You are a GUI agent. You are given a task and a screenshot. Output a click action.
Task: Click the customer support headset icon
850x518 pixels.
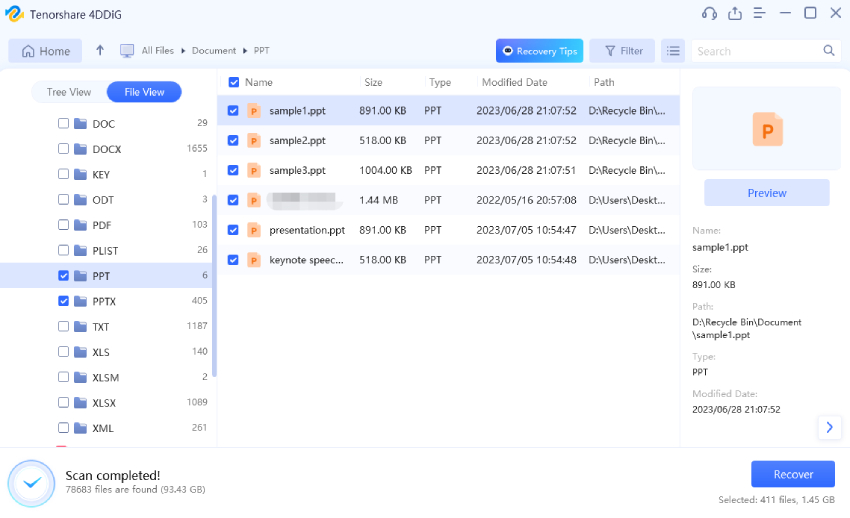pyautogui.click(x=710, y=13)
